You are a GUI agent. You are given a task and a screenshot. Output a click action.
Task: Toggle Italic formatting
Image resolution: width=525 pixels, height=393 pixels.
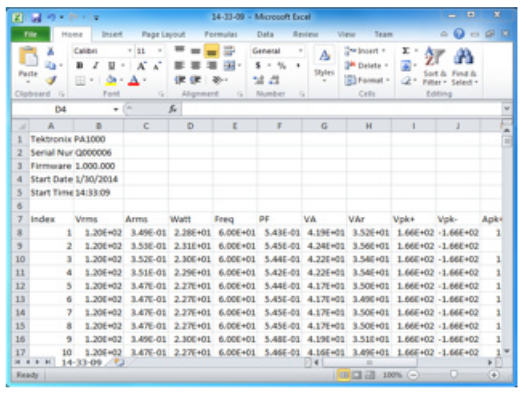point(95,66)
